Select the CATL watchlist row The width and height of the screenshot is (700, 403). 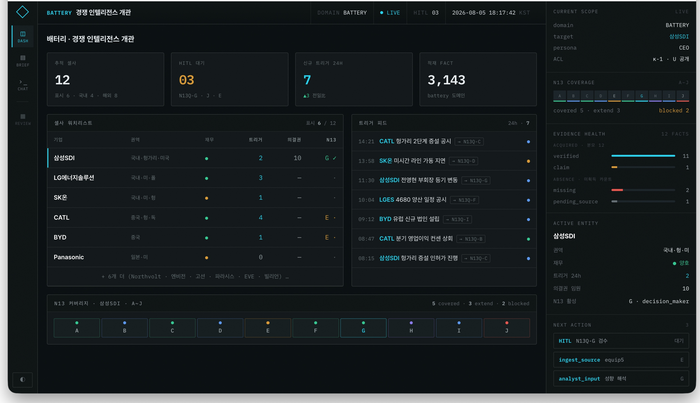[195, 217]
